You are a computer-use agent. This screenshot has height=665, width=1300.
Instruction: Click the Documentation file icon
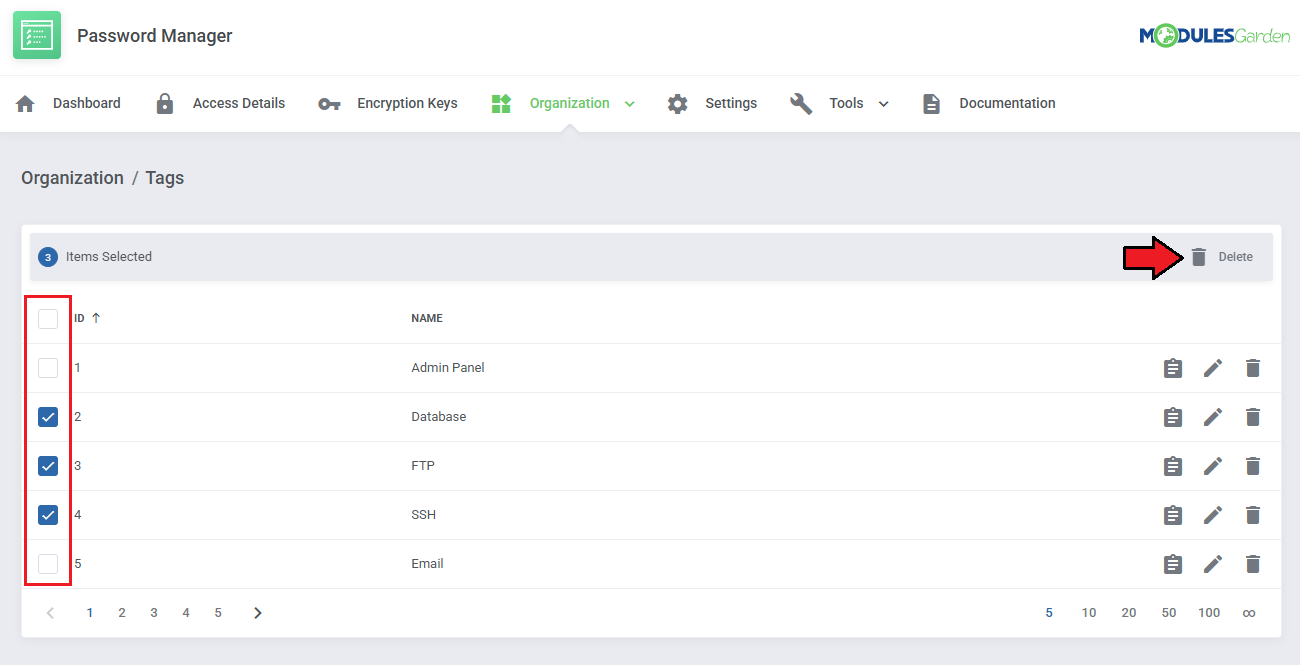tap(931, 103)
